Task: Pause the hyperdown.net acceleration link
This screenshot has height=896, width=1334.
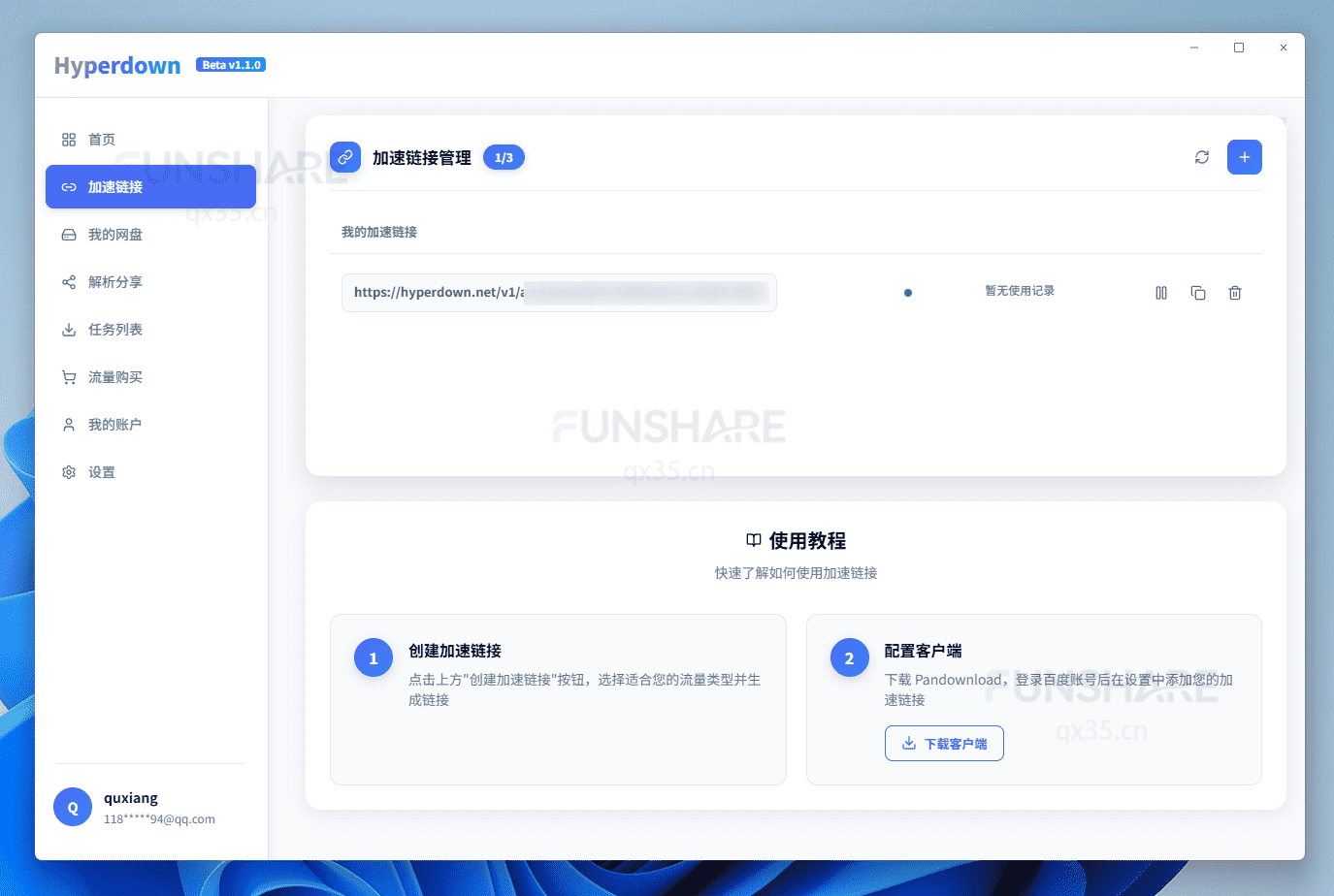Action: [x=1161, y=293]
